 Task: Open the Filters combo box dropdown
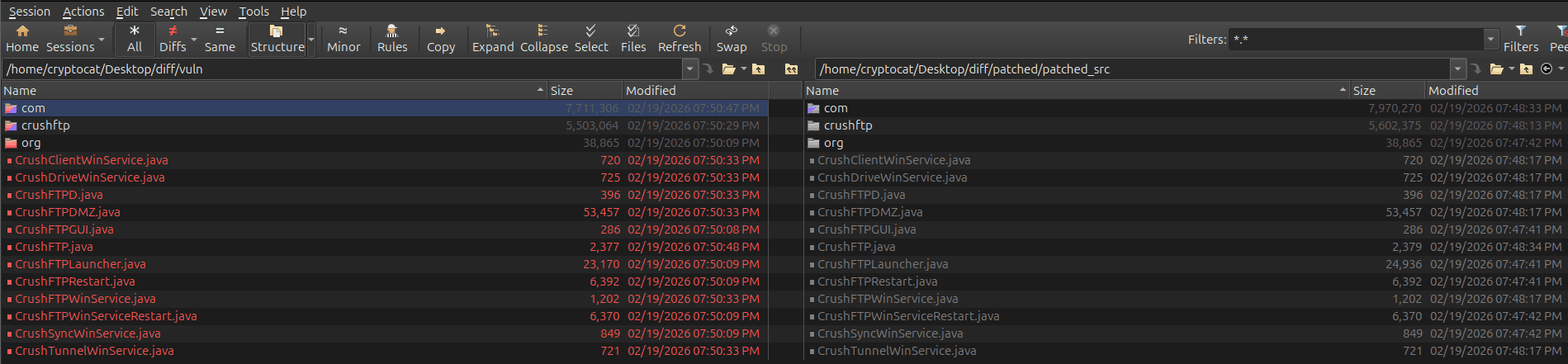[x=1491, y=39]
